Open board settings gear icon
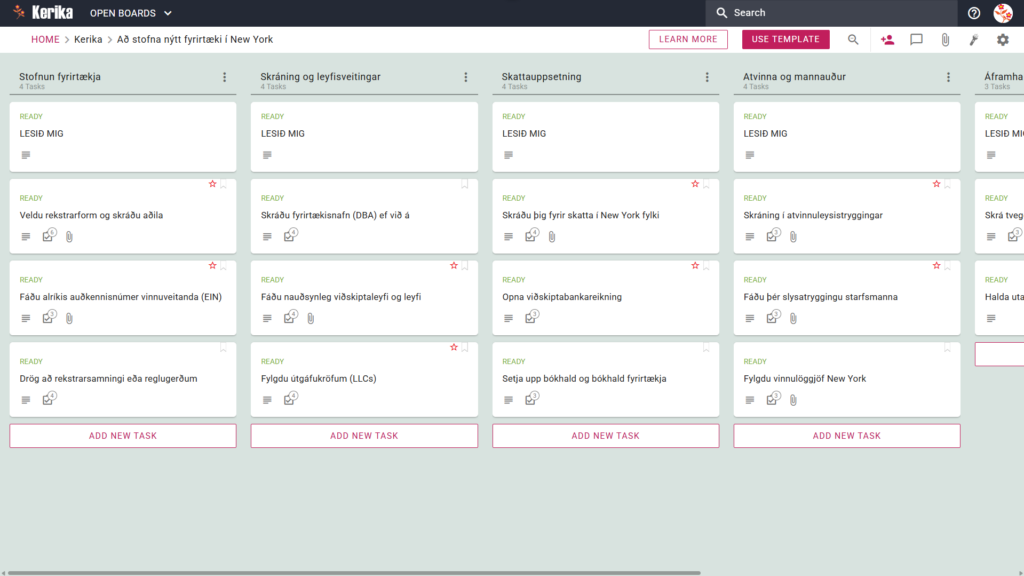Viewport: 1024px width, 576px height. [x=1002, y=40]
